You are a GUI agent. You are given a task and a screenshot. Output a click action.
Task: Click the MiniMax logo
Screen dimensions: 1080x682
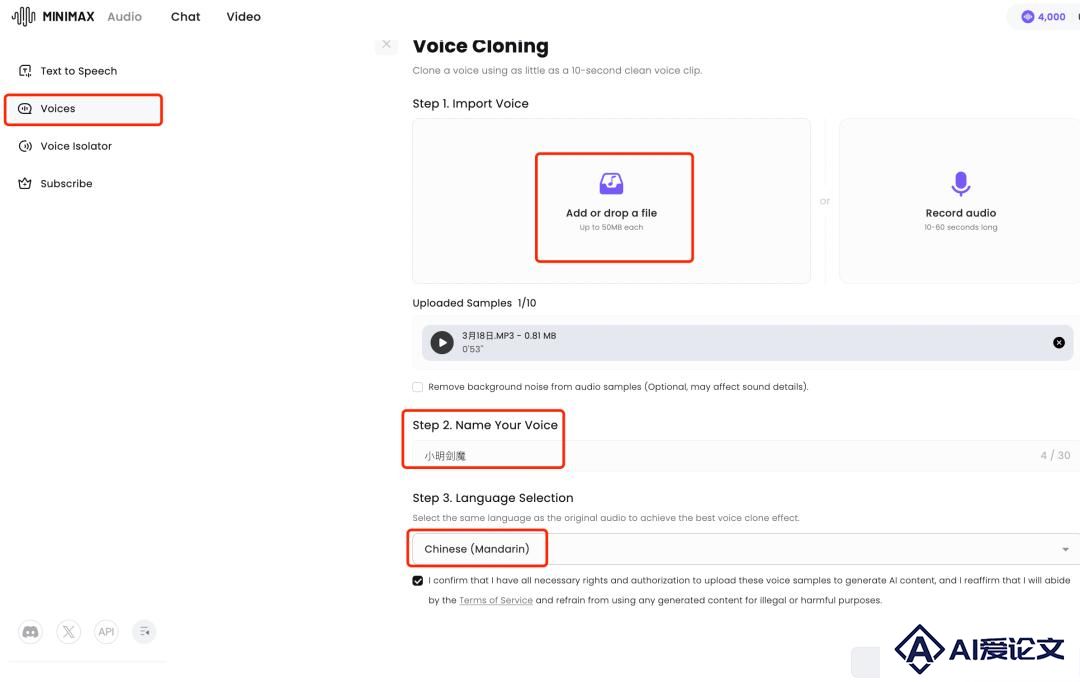click(x=53, y=17)
